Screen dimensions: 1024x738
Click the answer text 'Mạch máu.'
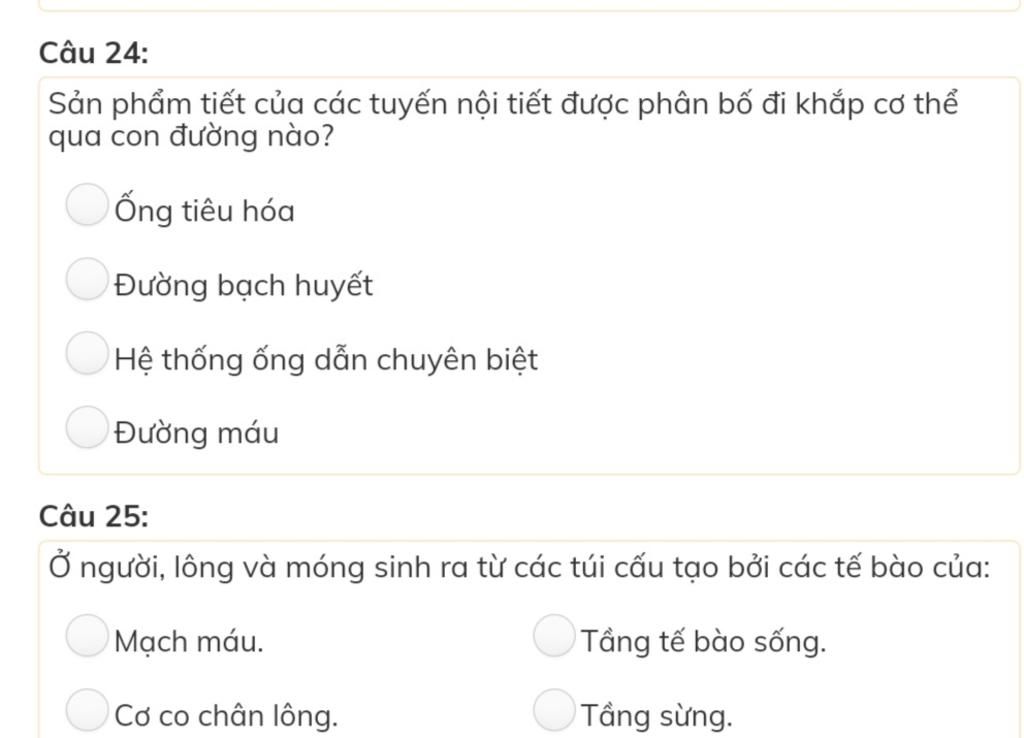coord(189,641)
